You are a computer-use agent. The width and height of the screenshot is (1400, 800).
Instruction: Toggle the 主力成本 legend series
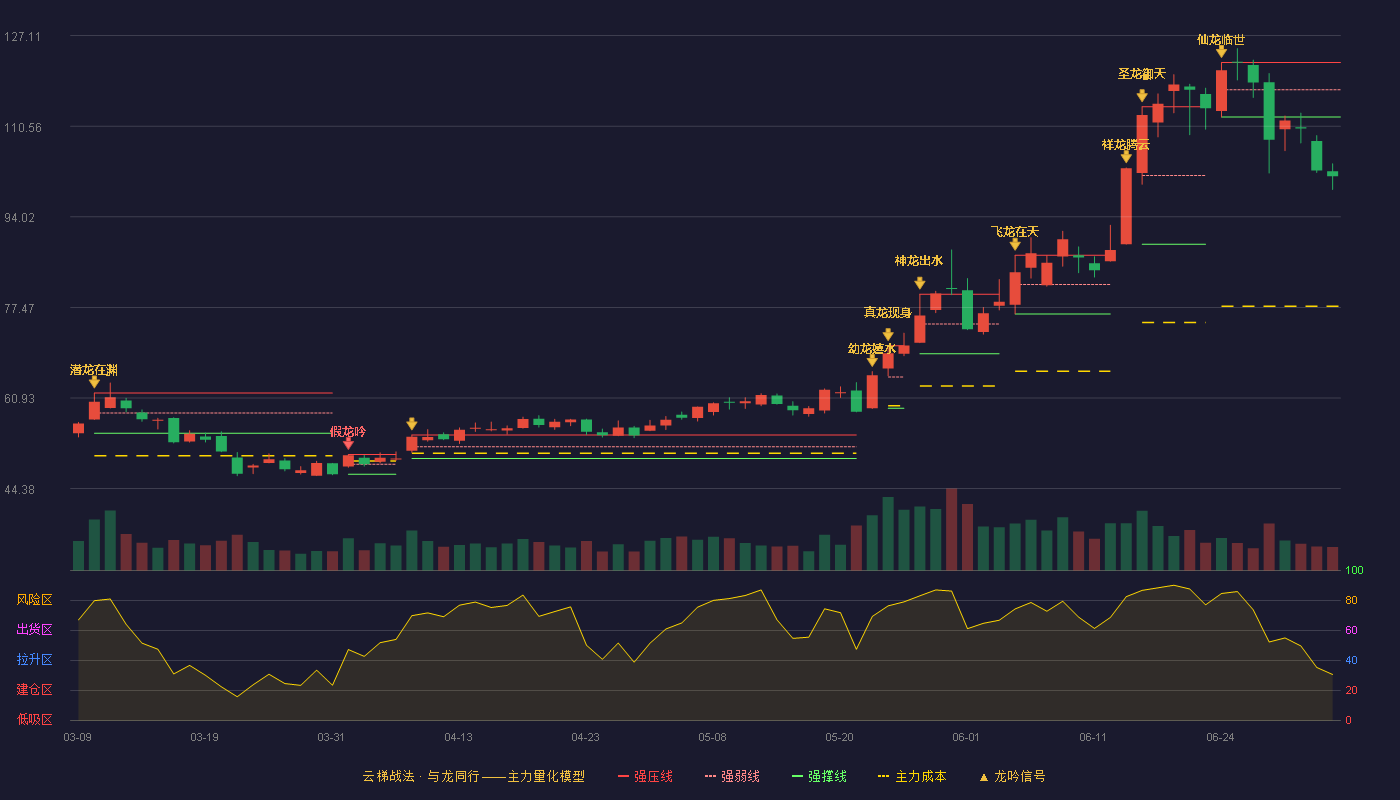click(x=912, y=776)
